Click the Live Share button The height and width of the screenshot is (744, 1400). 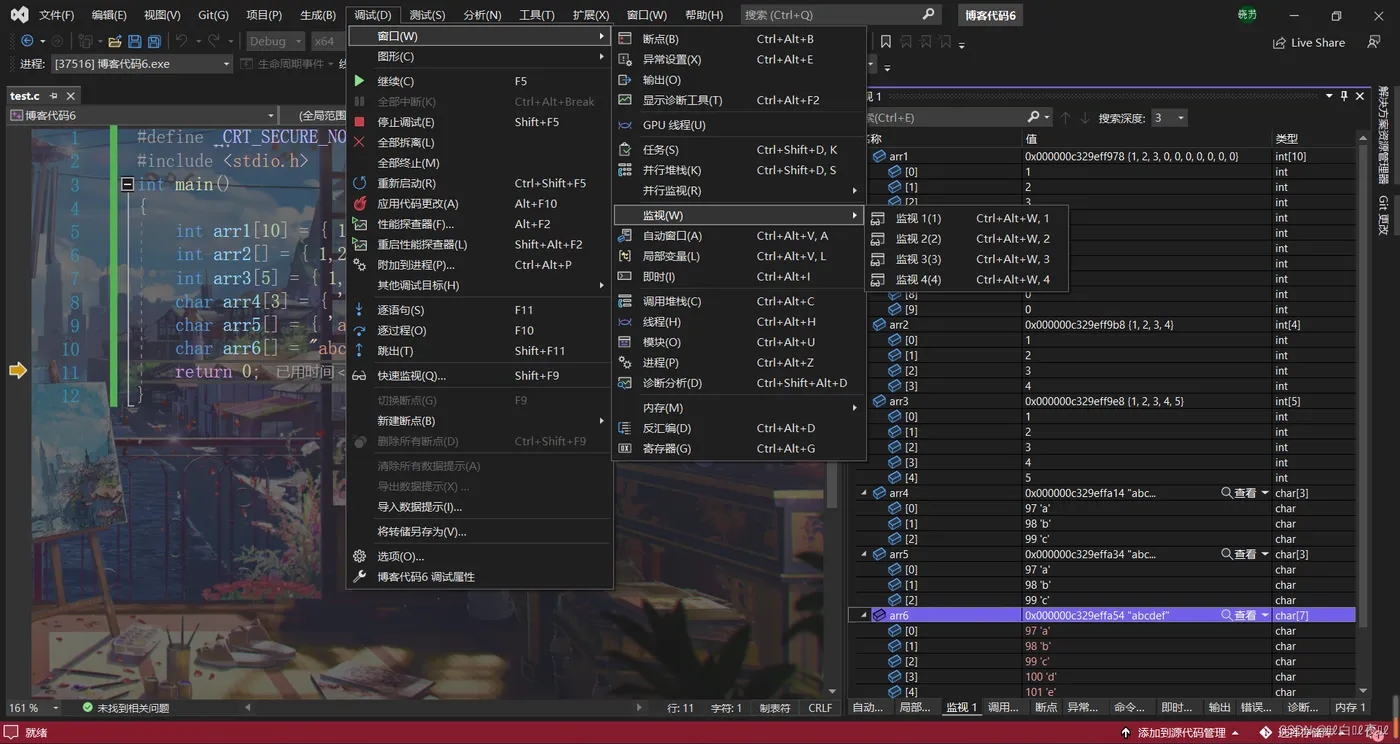(x=1308, y=43)
